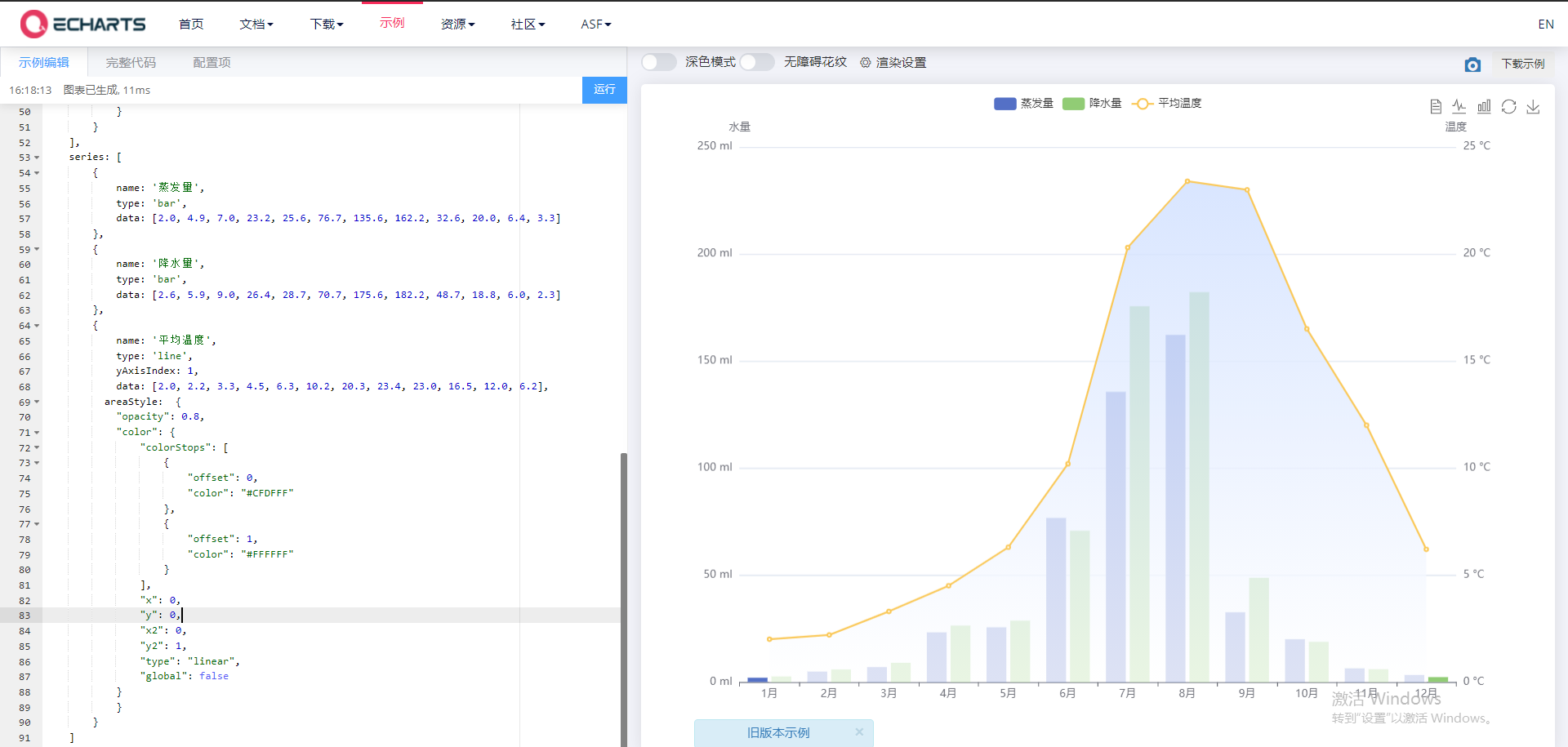The width and height of the screenshot is (1568, 747).
Task: Open the ASF dropdown menu
Action: pyautogui.click(x=595, y=24)
